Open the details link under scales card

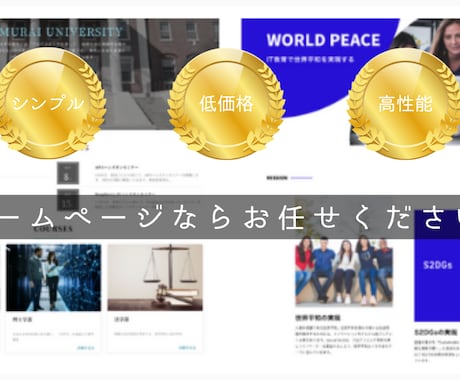pyautogui.click(x=187, y=348)
